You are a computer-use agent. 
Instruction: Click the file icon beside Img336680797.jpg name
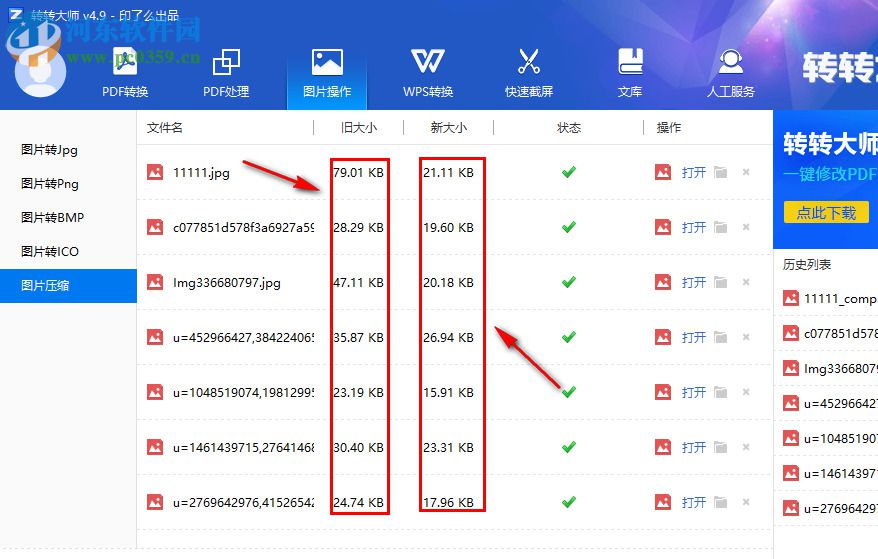[155, 282]
